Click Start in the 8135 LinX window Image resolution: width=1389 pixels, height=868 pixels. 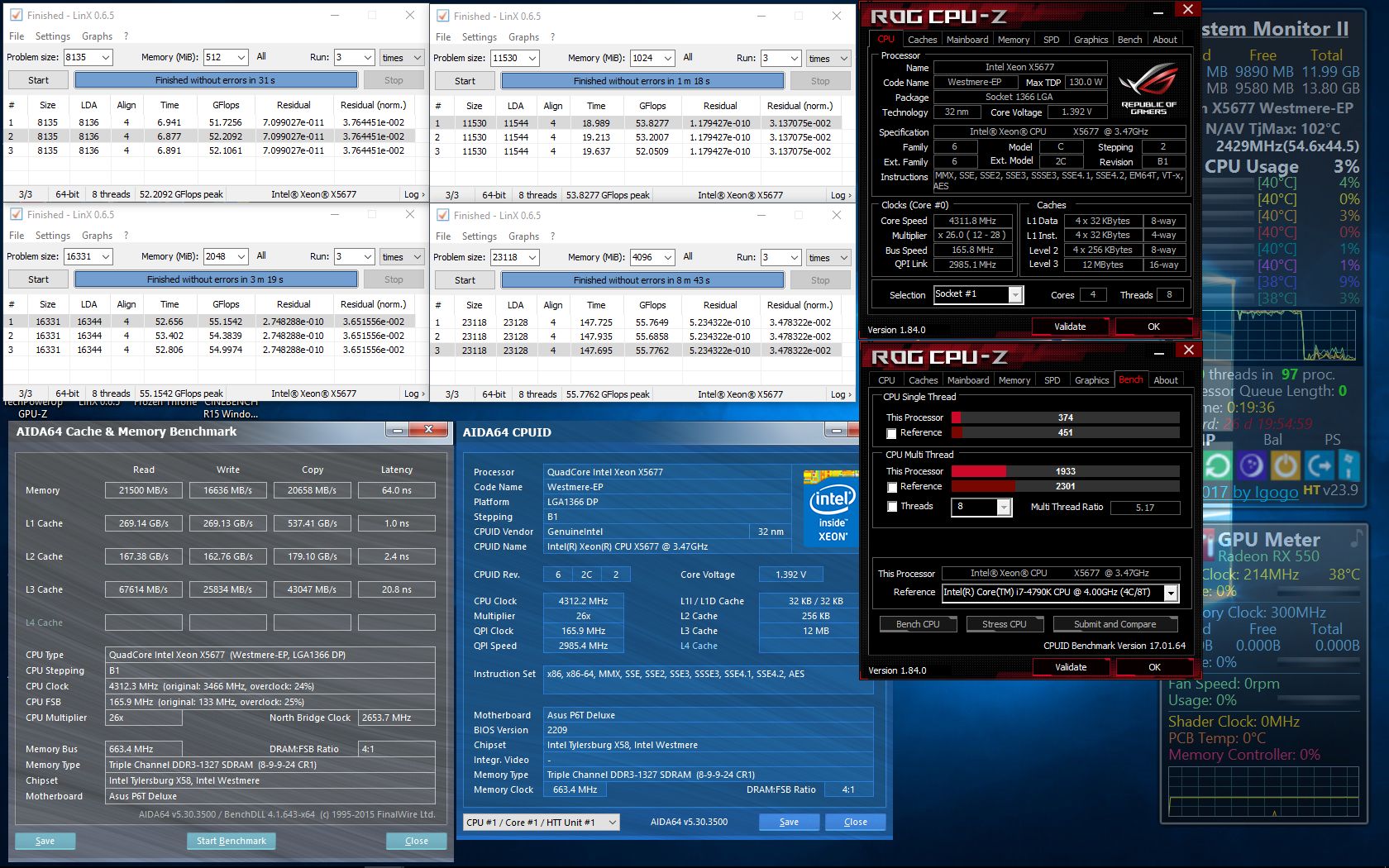click(38, 80)
